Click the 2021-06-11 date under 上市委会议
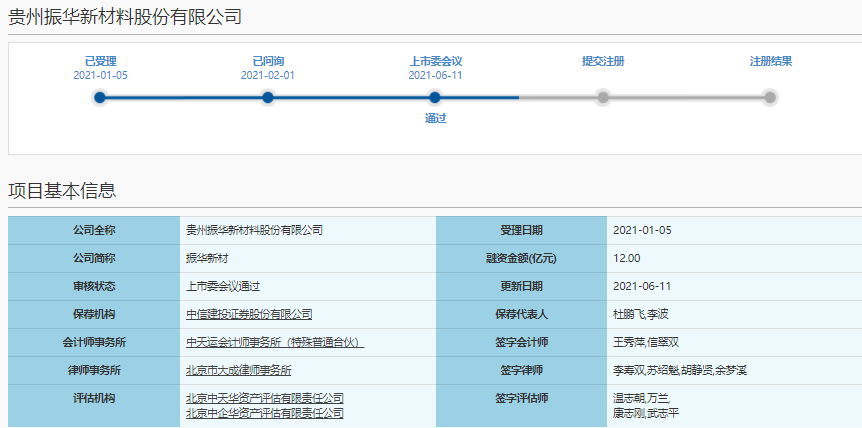 (435, 75)
